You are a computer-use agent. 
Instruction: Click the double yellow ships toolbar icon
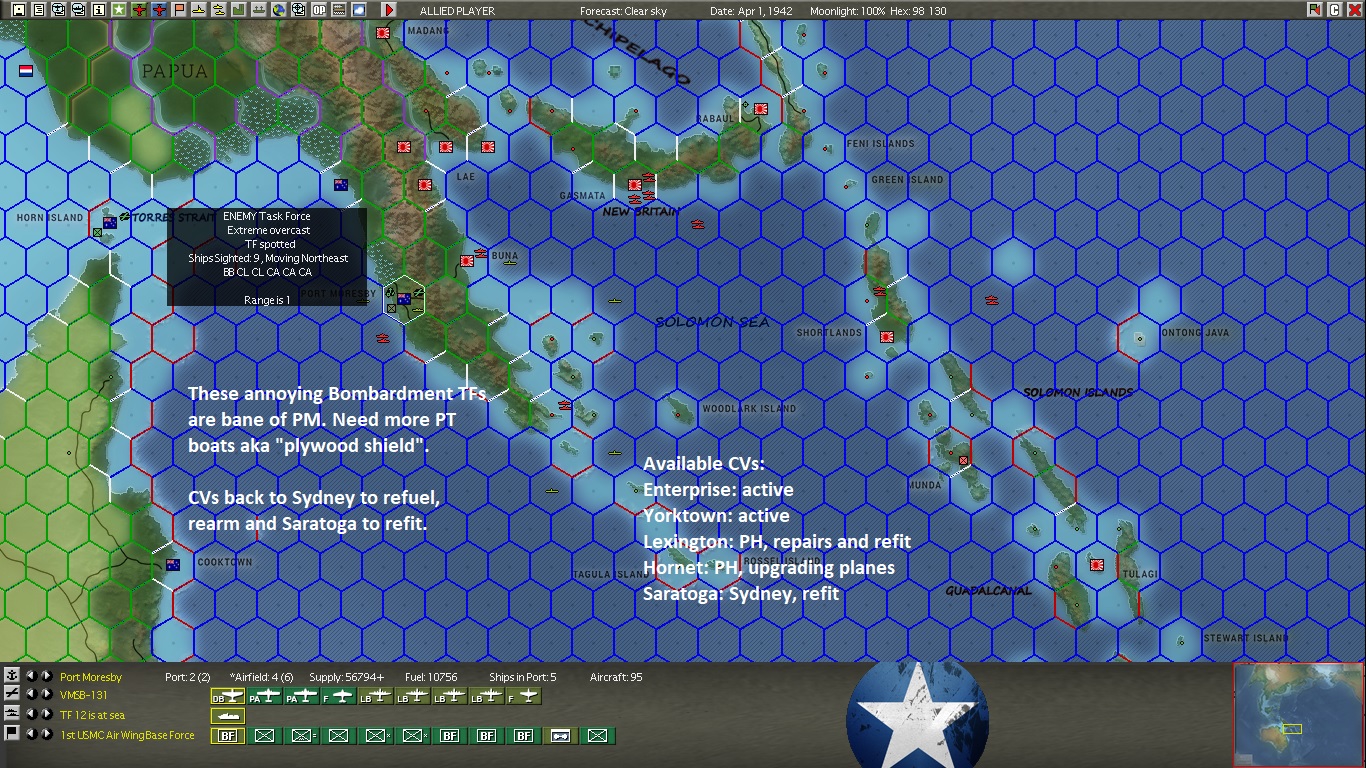pos(218,10)
